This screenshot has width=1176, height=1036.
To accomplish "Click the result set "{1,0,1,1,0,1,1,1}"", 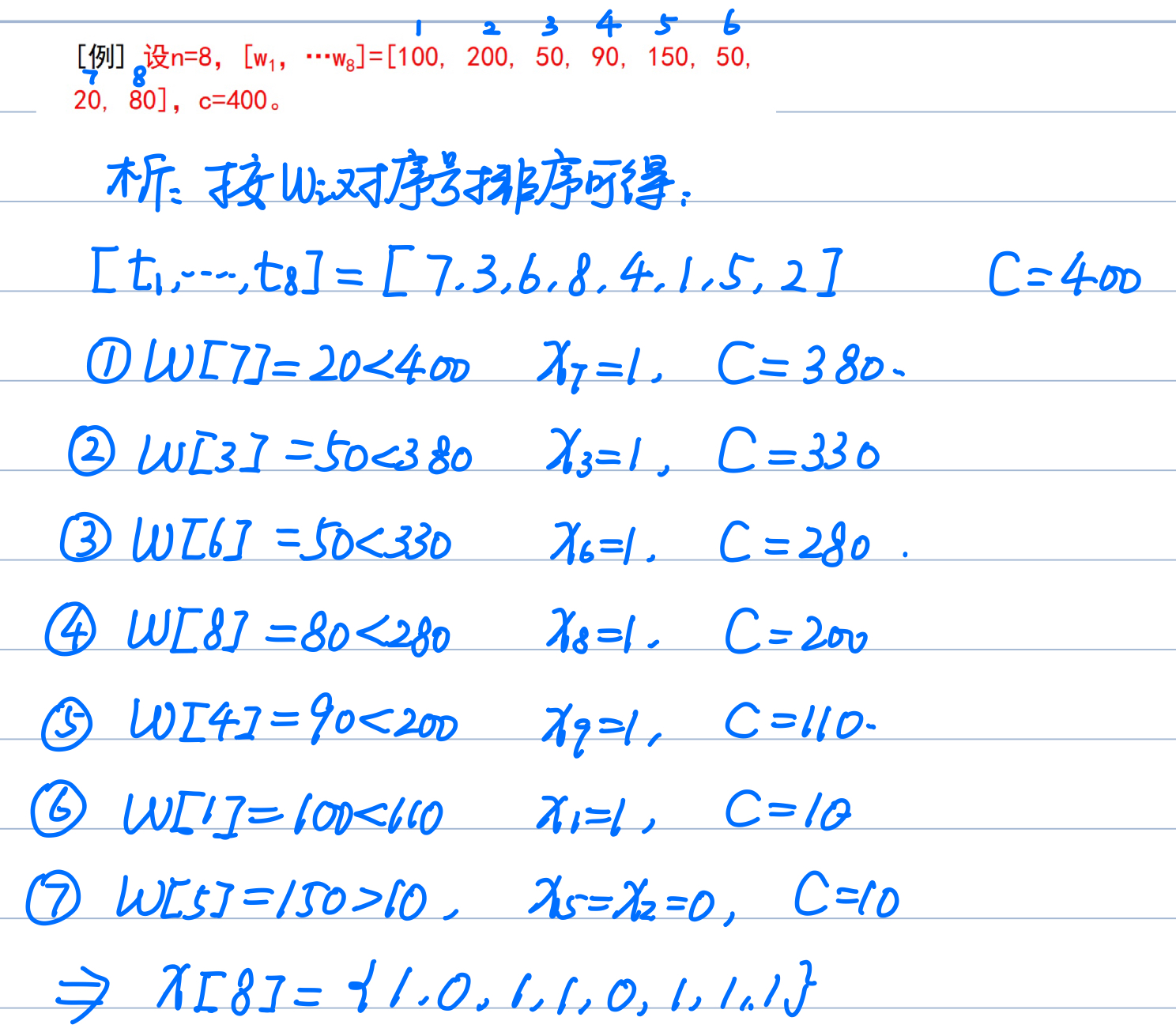I will coord(582,988).
